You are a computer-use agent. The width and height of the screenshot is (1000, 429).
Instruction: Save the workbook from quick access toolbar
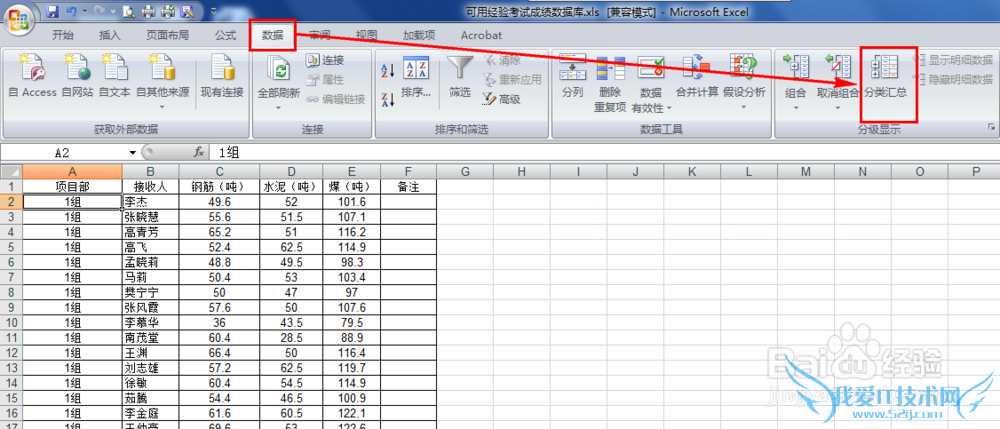53,11
